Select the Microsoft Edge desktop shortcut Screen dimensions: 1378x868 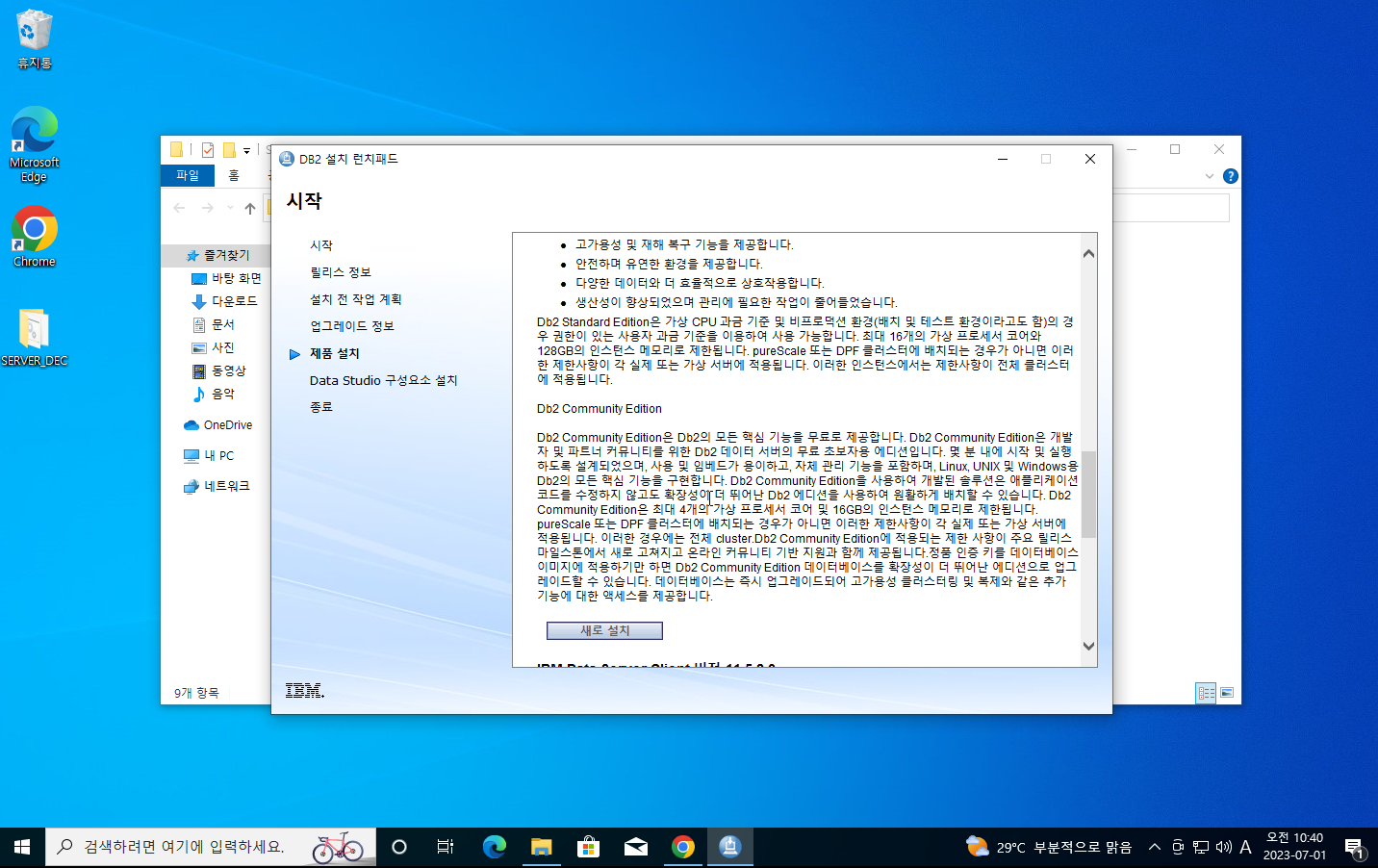[x=35, y=144]
